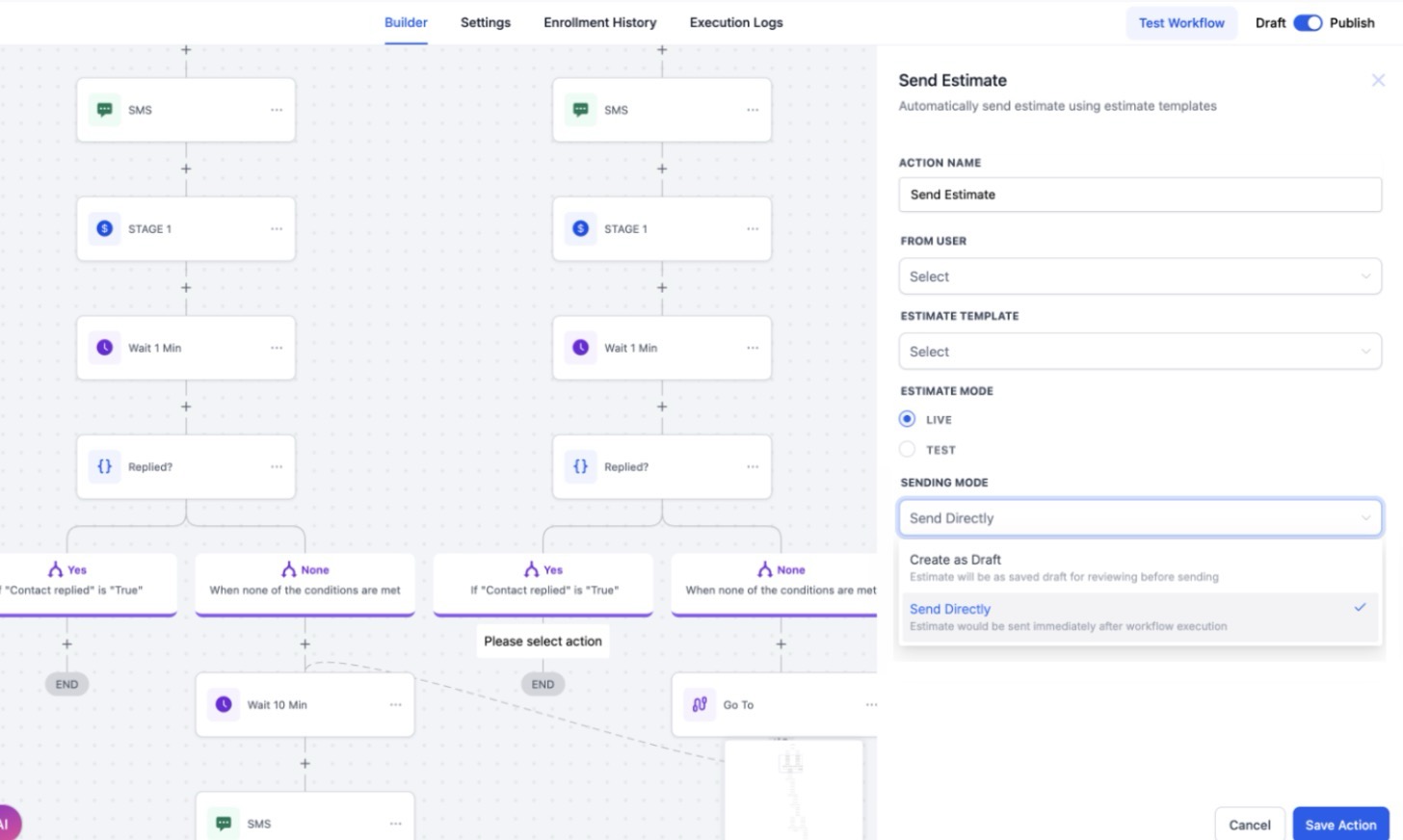Switch to the Enrollment History tab

point(599,22)
